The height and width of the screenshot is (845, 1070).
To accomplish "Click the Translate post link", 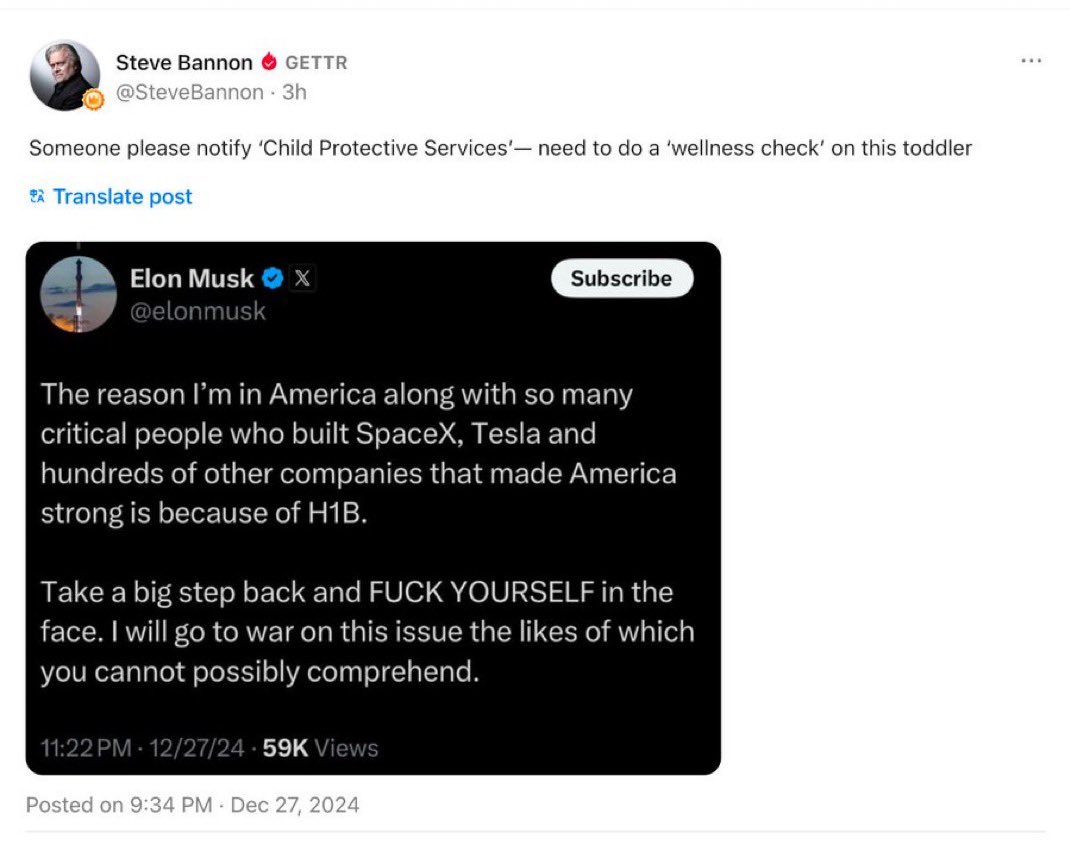I will [x=122, y=197].
